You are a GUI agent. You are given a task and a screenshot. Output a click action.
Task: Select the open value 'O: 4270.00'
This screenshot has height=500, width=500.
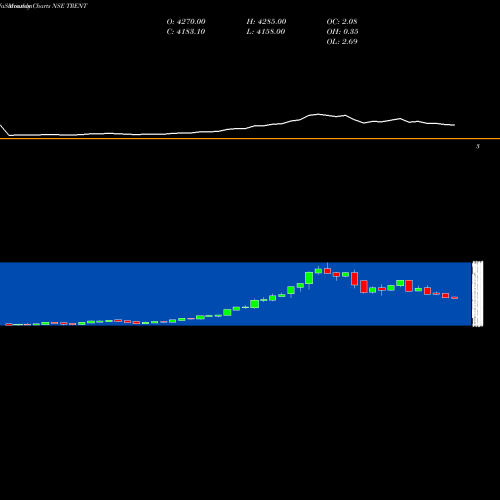[186, 22]
